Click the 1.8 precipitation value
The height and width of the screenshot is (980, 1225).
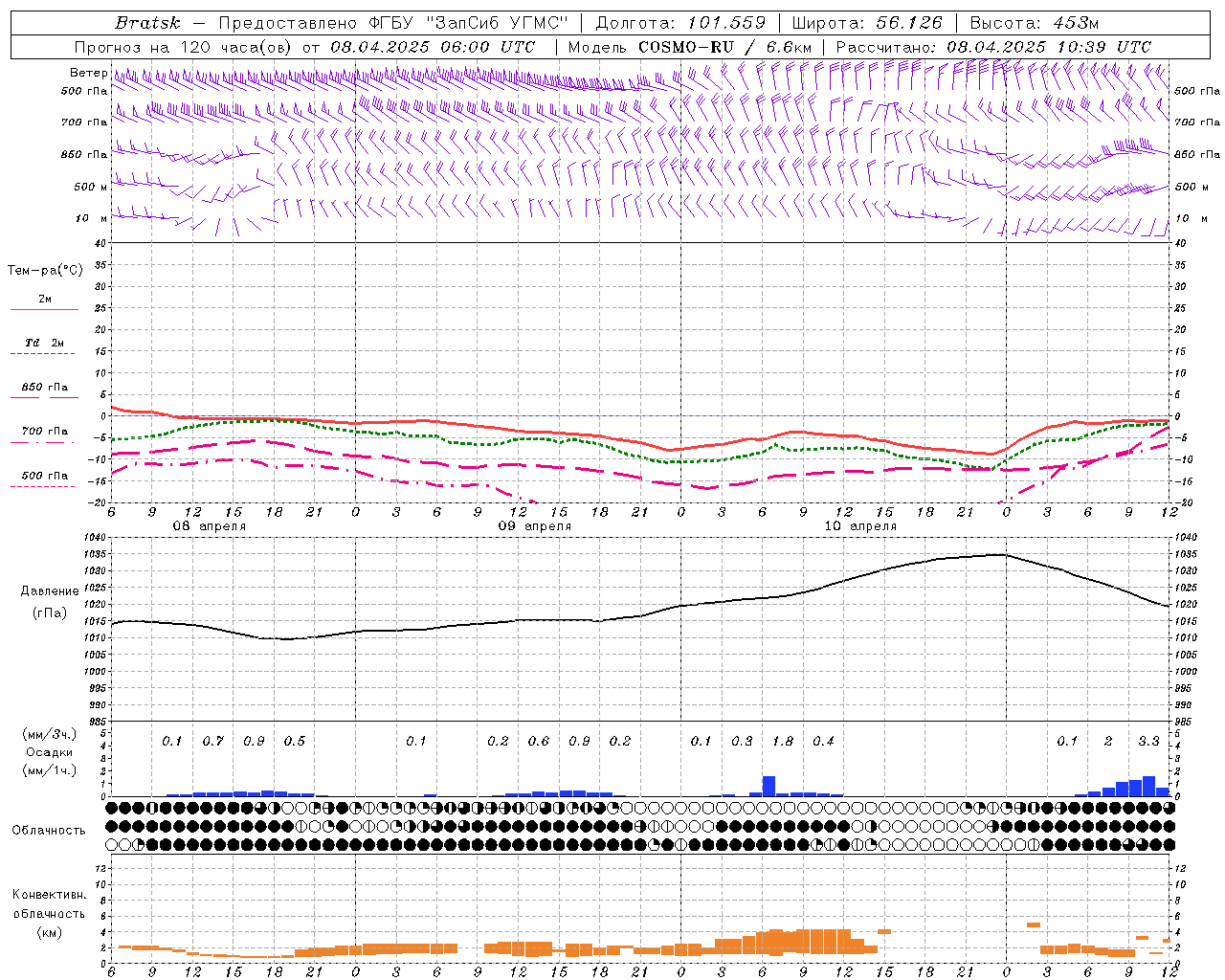[x=782, y=741]
